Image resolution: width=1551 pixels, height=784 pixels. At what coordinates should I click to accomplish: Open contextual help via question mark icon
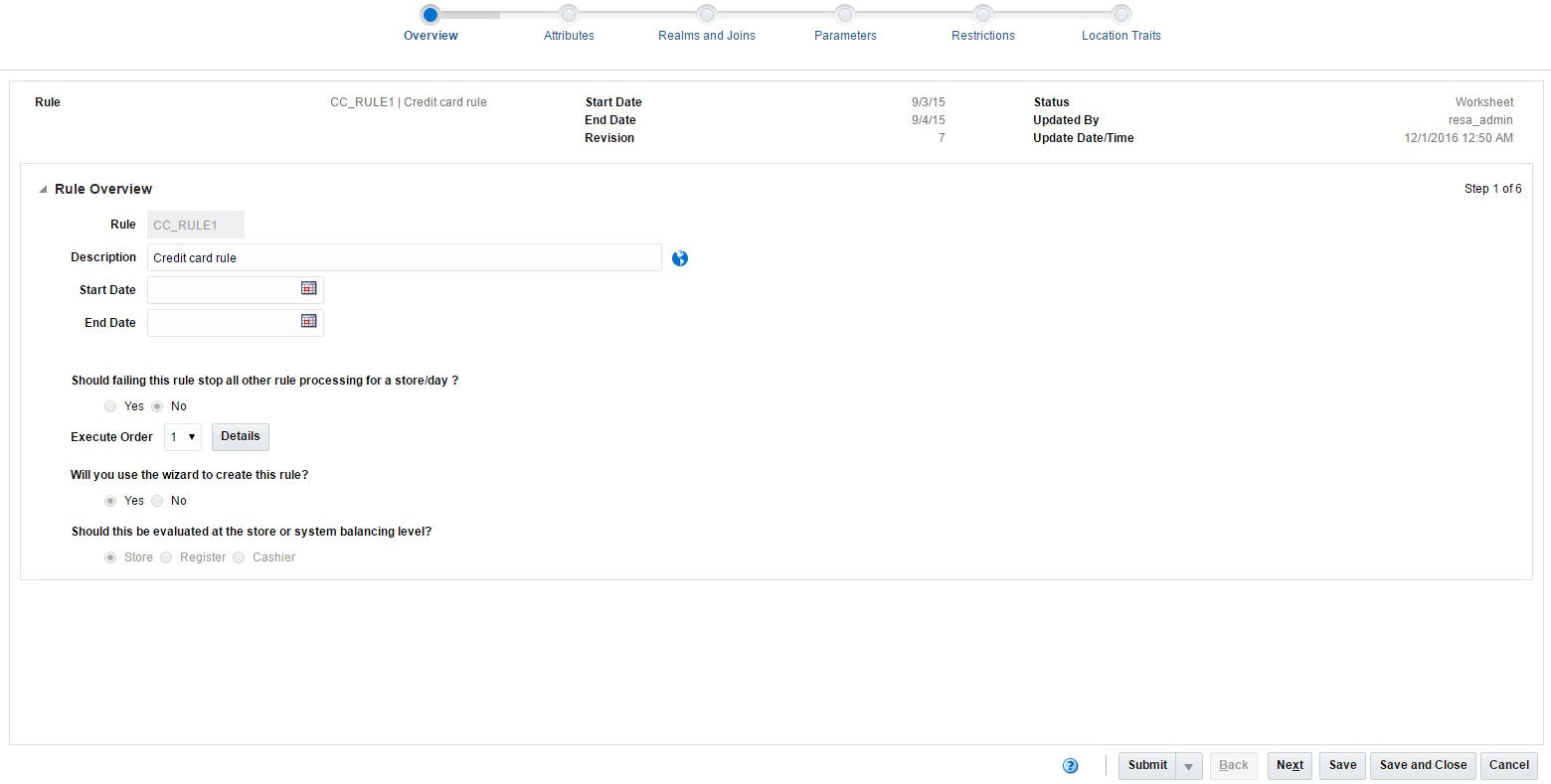coord(1071,765)
